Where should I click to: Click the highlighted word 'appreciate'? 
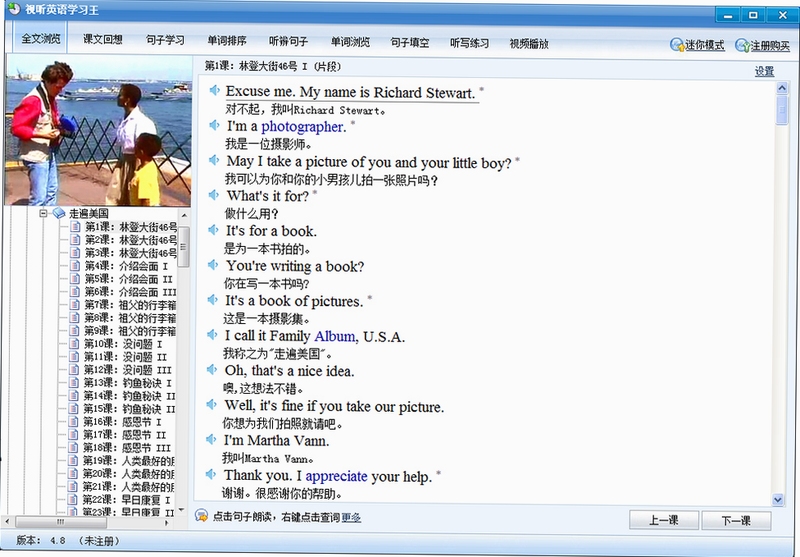pos(336,476)
